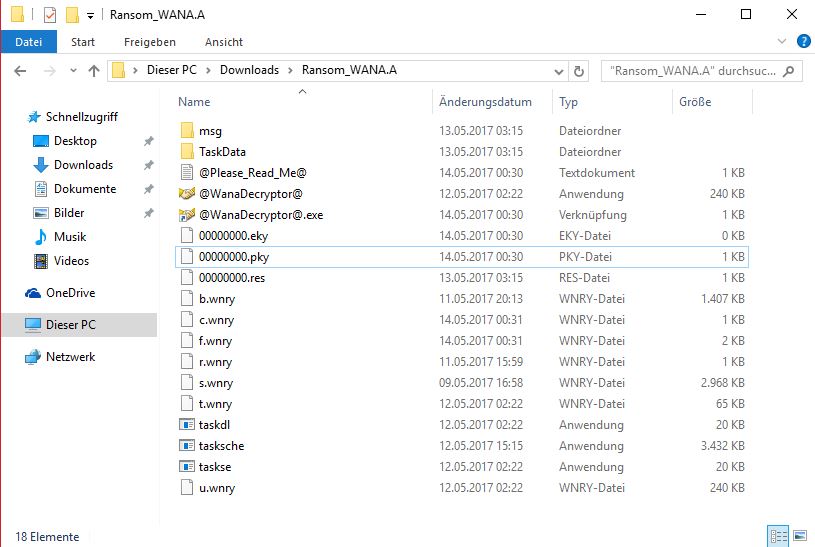Switch to the Ansicht tab
Screen dimensions: 815x547
point(223,42)
